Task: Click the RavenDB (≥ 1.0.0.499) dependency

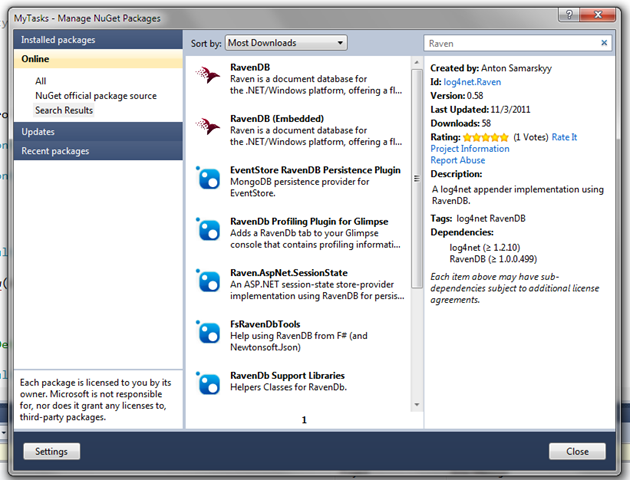Action: pos(493,259)
